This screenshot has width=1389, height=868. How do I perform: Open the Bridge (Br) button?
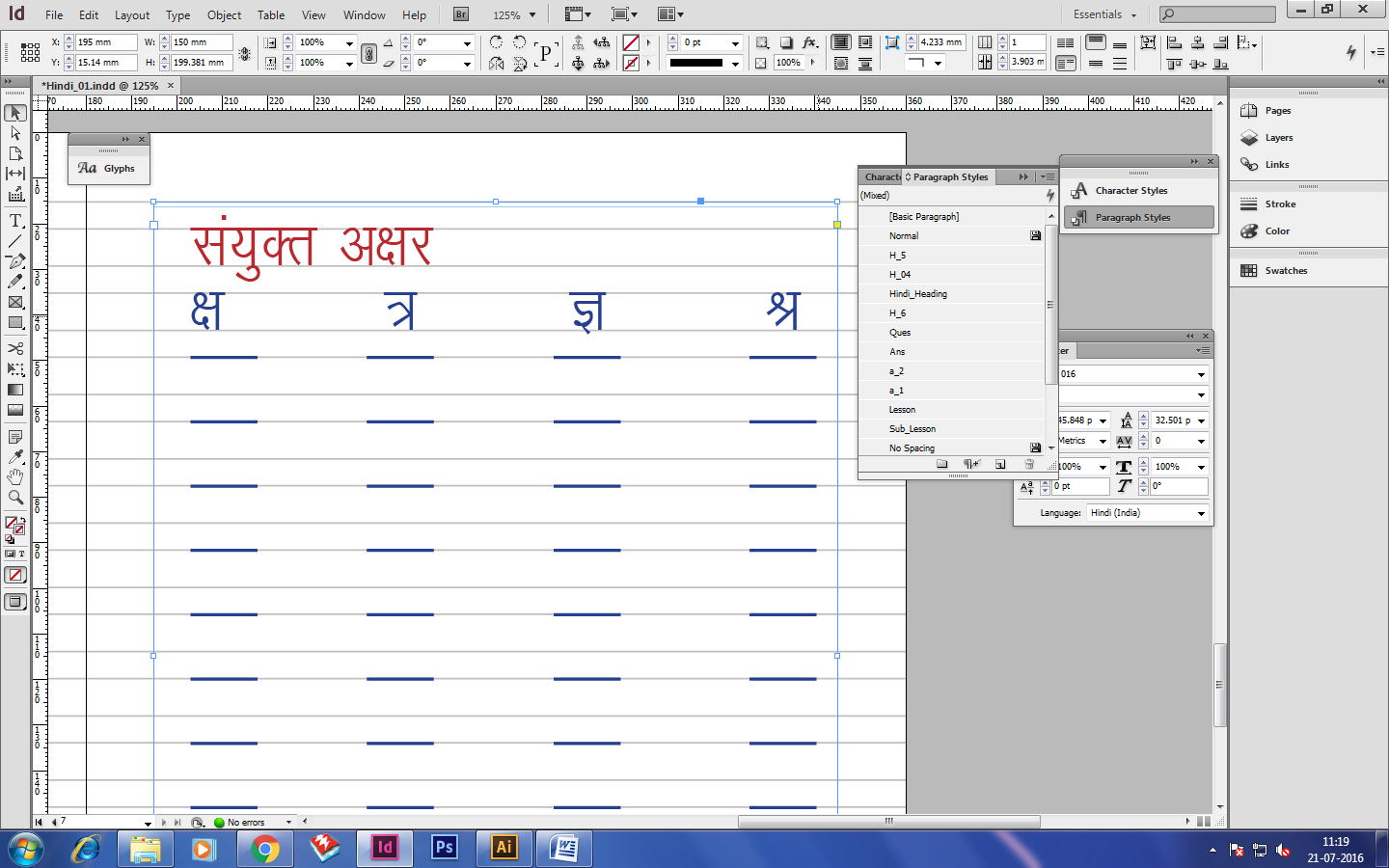(461, 14)
